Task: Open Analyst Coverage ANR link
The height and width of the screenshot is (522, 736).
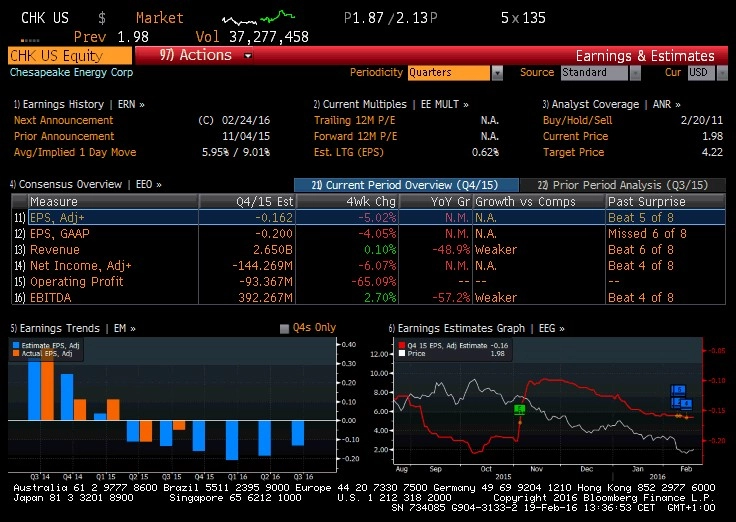Action: tap(611, 104)
